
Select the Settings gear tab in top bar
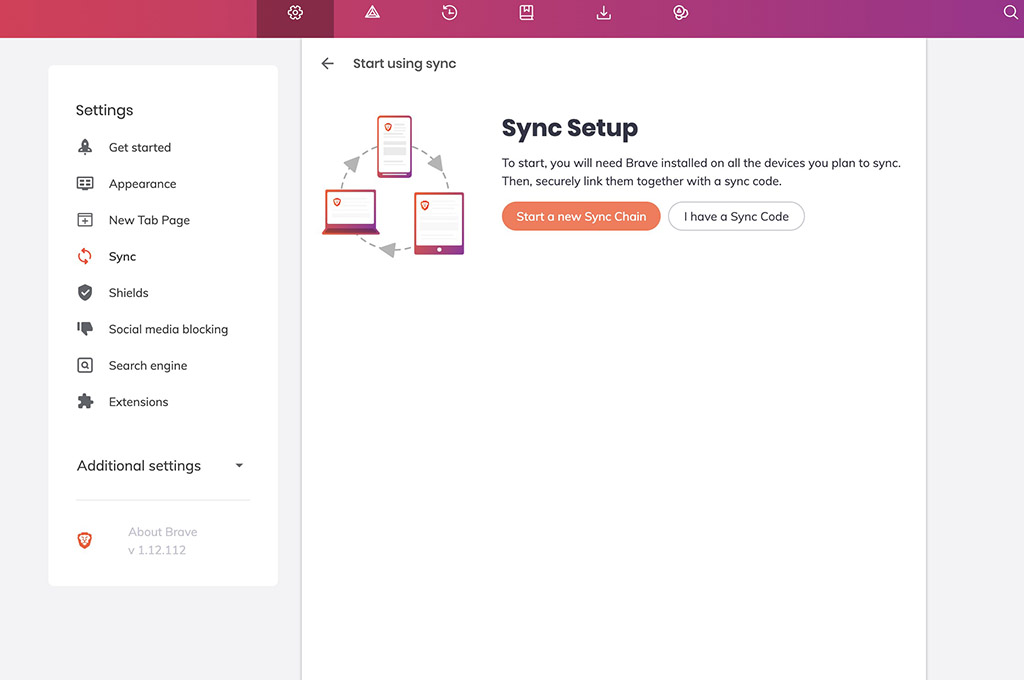[x=295, y=13]
